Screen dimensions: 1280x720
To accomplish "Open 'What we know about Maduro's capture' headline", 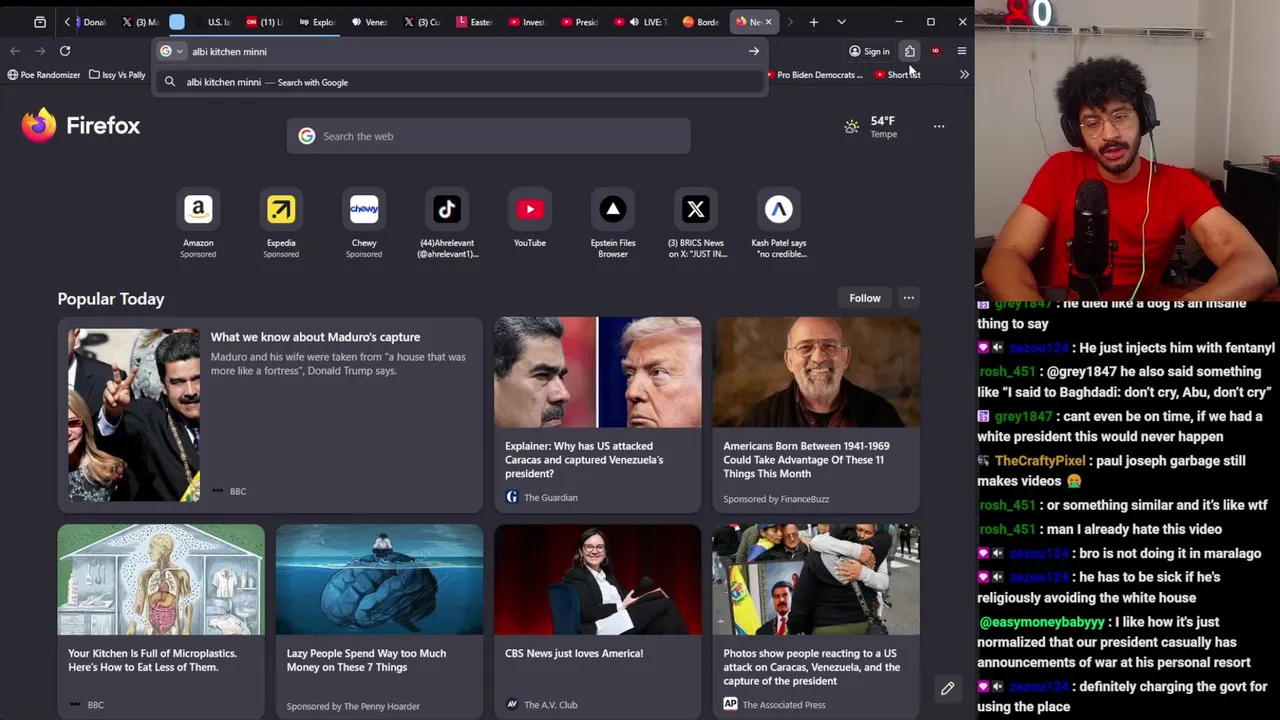I will [x=315, y=337].
